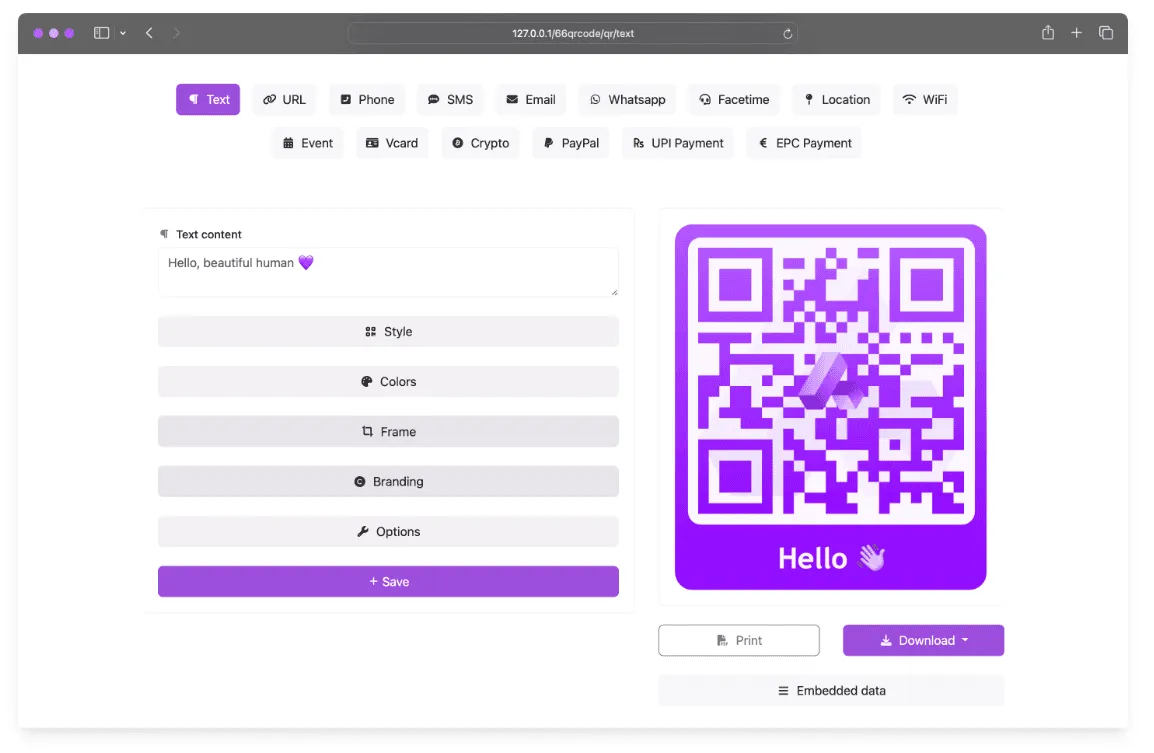Click the Print button

point(739,640)
